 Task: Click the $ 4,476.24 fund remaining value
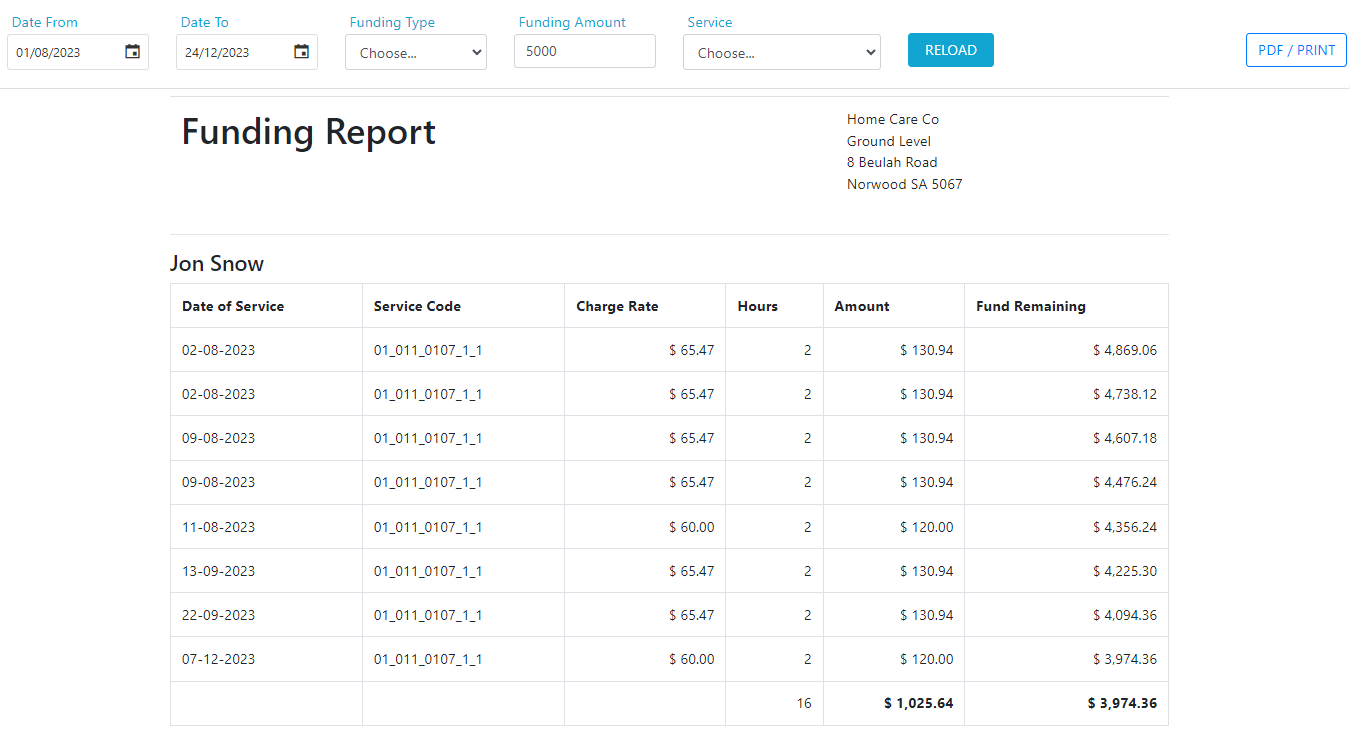tap(1125, 482)
